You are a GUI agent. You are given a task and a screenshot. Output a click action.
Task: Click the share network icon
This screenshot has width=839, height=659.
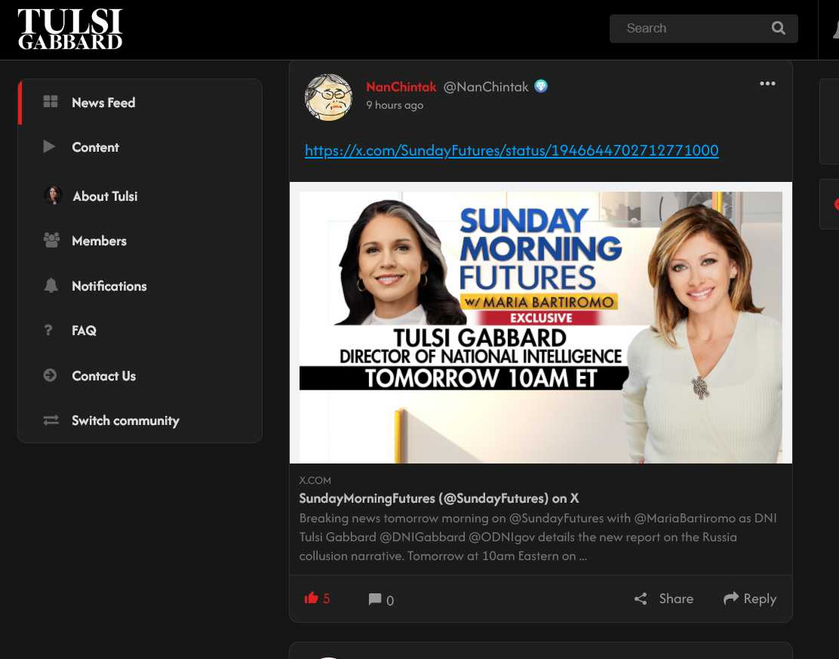tap(640, 599)
